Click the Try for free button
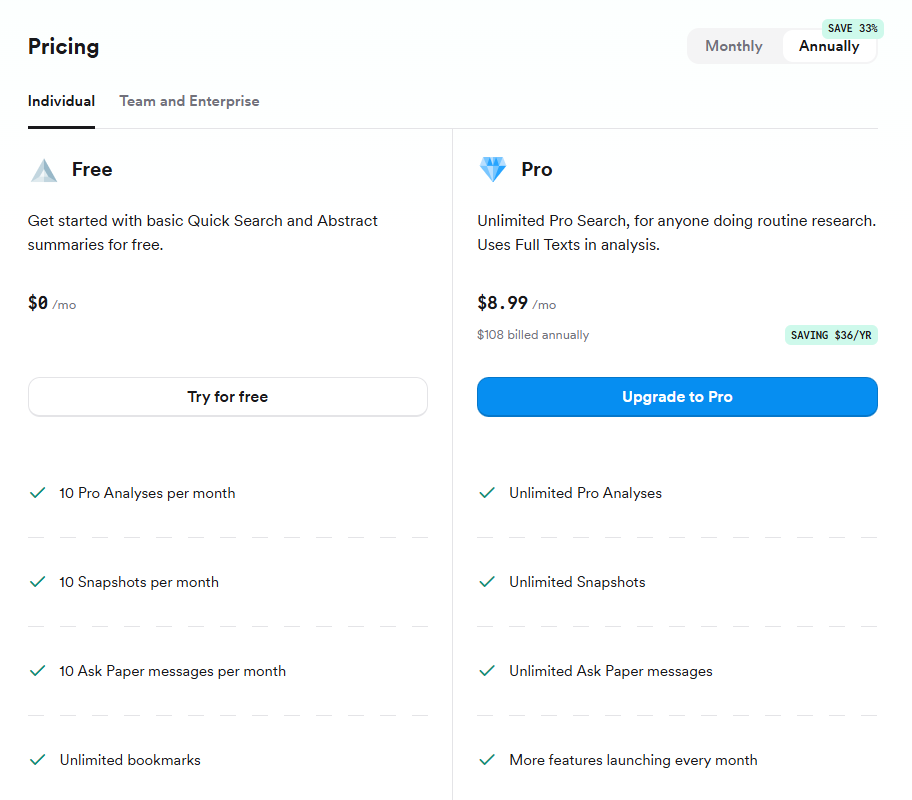912x800 pixels. (227, 397)
